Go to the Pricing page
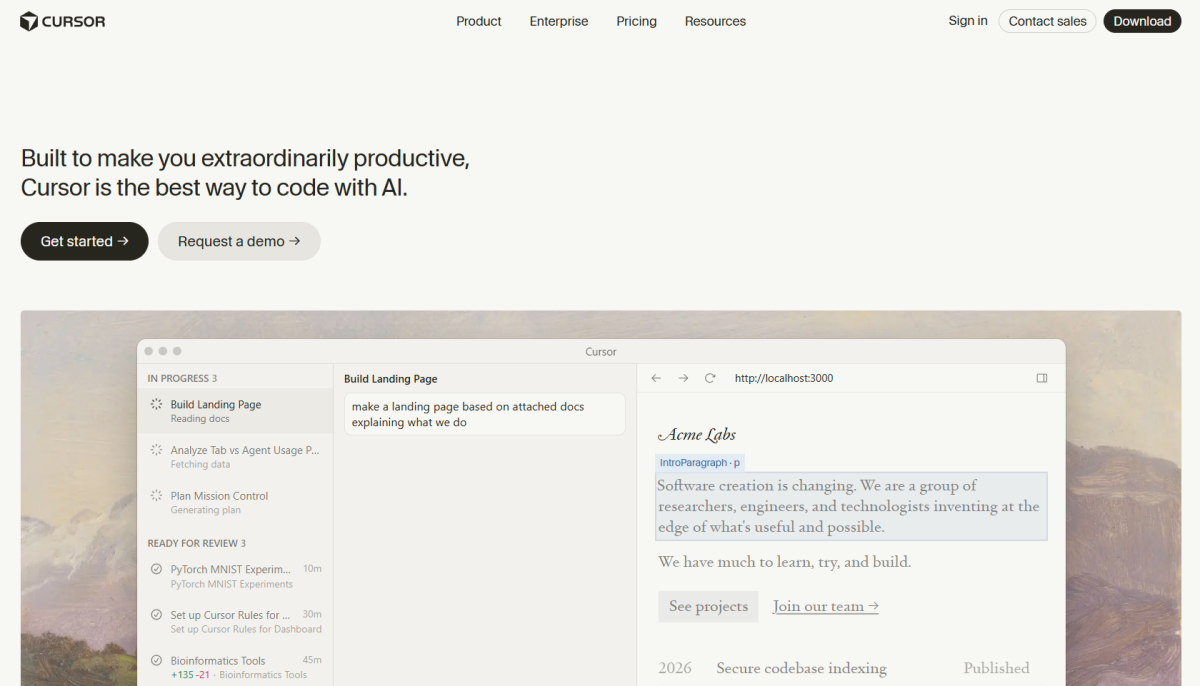 (636, 21)
